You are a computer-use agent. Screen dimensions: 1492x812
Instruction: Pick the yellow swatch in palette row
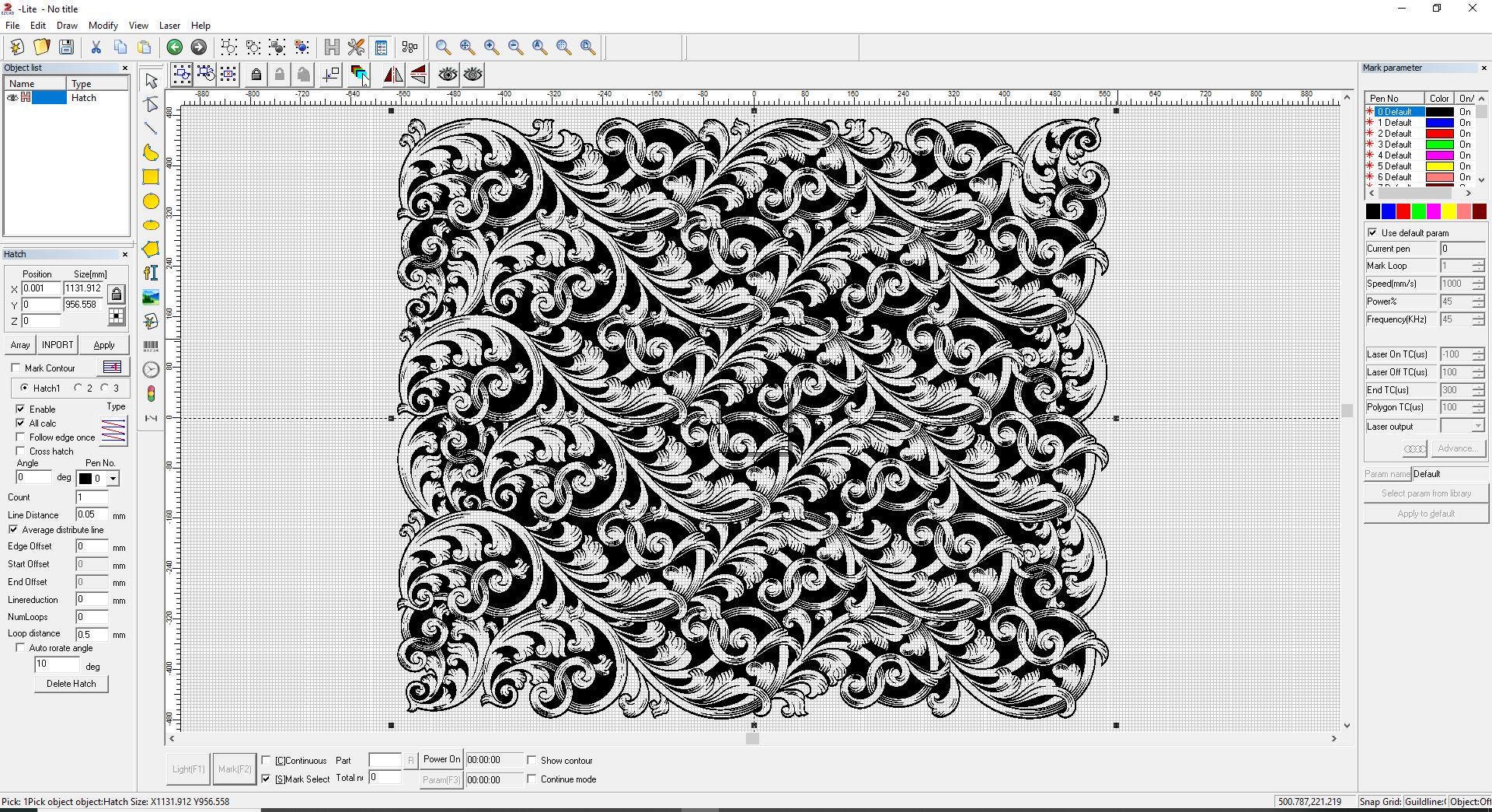[x=1448, y=211]
